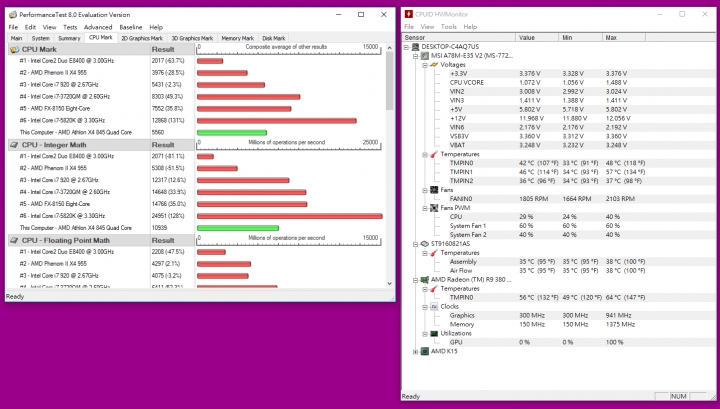Collapse the DESKTOP-C4AQ7US root node
The width and height of the screenshot is (720, 409).
click(x=406, y=47)
